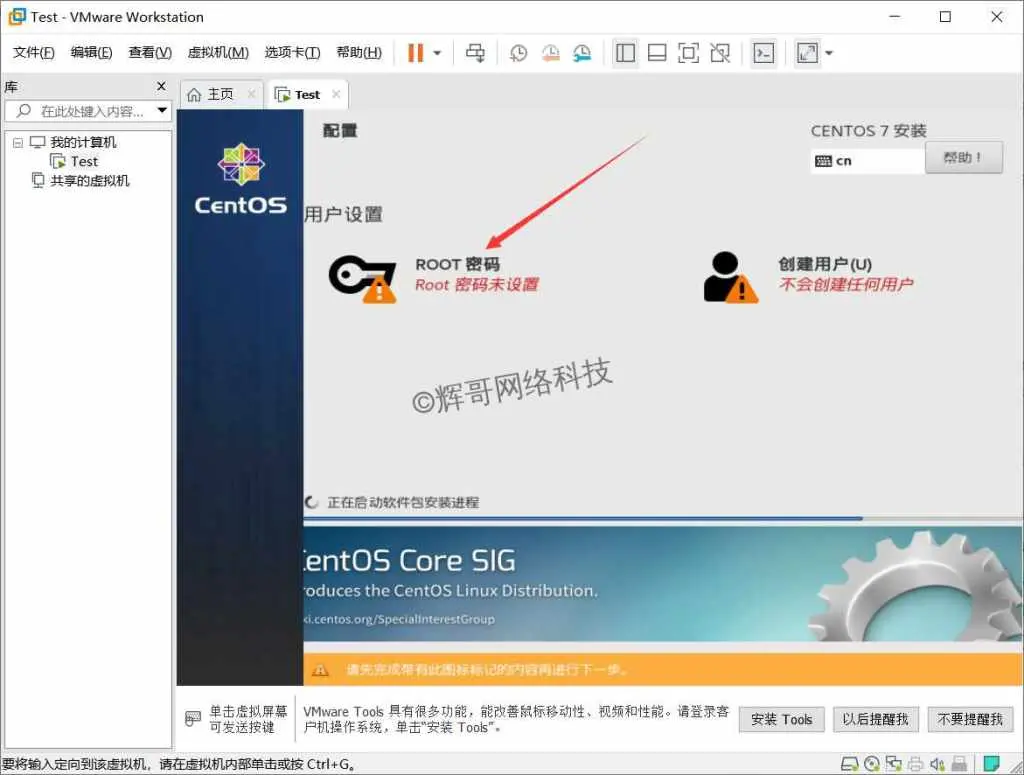The image size is (1024, 775).
Task: Select 我的计算机 in the library tree
Action: (x=83, y=142)
